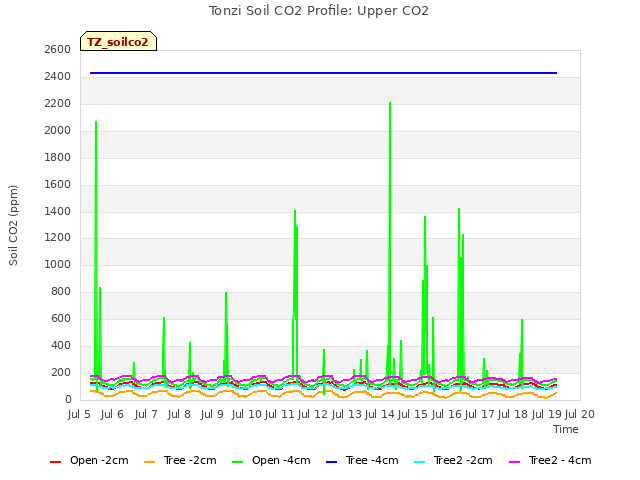This screenshot has height=480, width=640.
Task: Click the 'Jul 6' x-axis date label
Action: click(112, 415)
